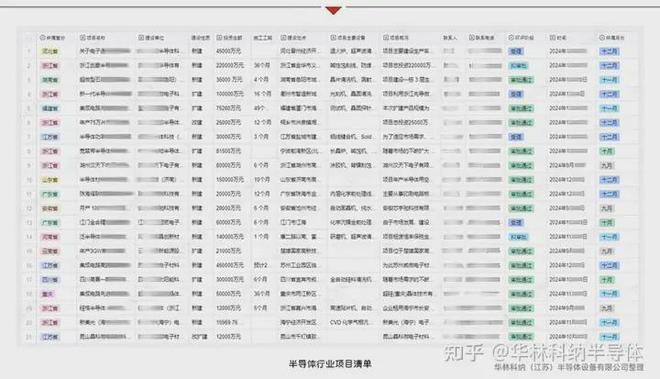Click the 山东省 province tag in row 10
The width and height of the screenshot is (660, 379).
(50, 180)
